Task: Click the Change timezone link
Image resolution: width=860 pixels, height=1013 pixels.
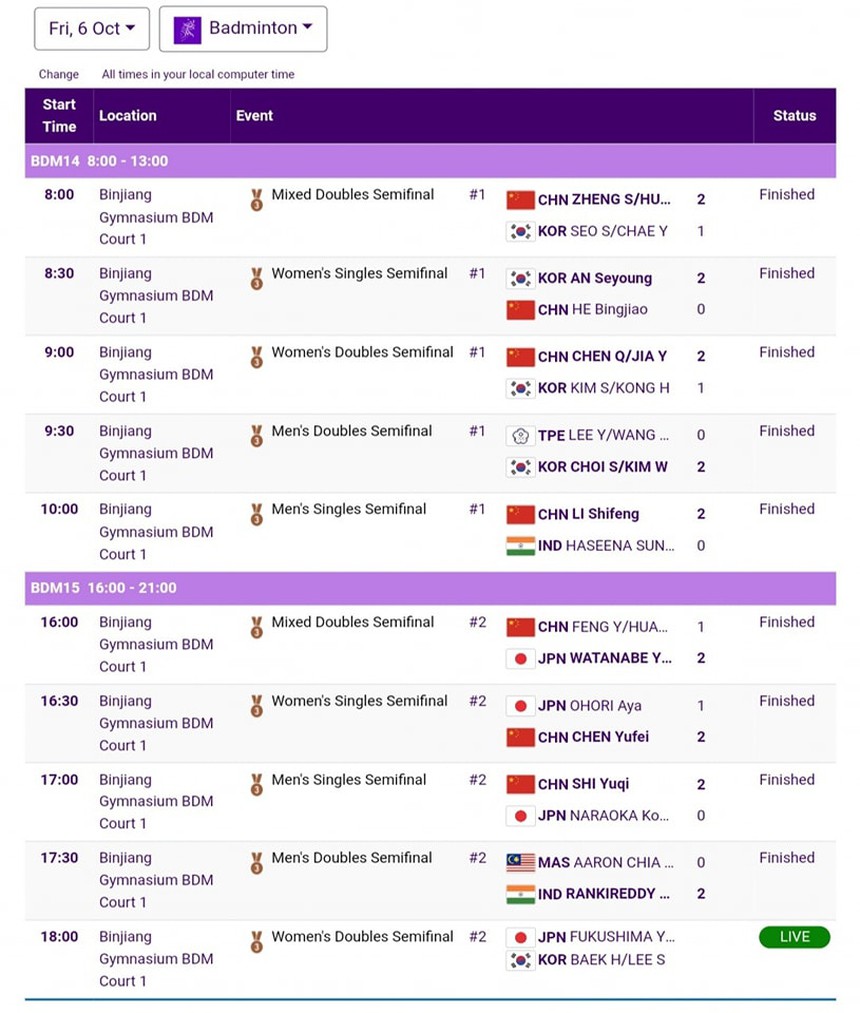Action: (x=59, y=74)
